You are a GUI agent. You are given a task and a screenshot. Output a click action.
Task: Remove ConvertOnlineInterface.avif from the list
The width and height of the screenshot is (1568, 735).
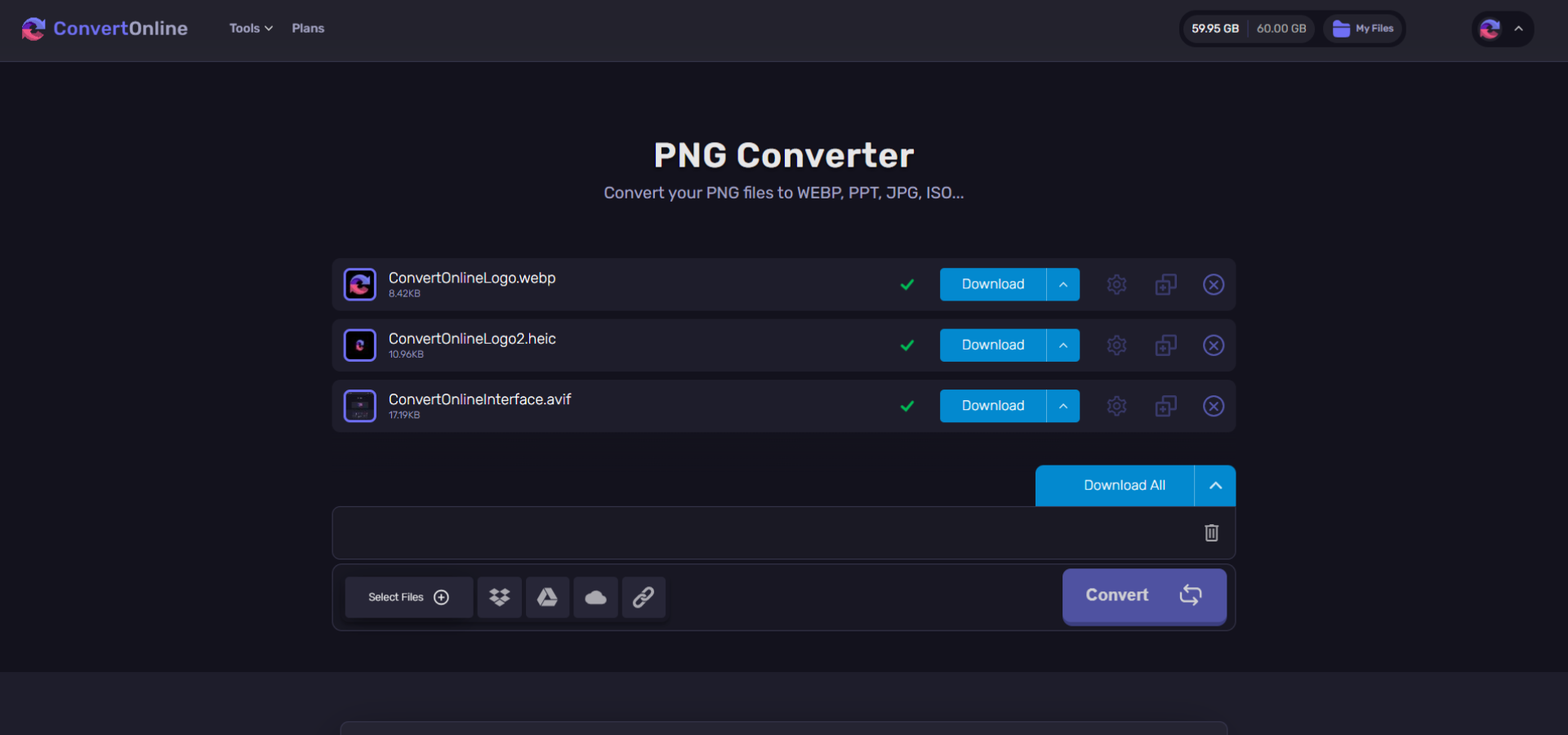(x=1214, y=406)
